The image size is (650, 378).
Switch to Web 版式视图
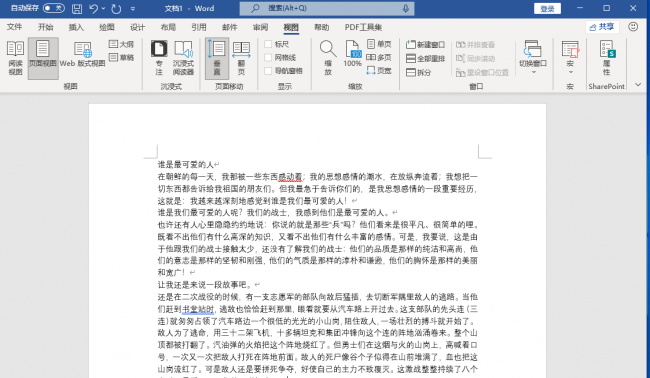(82, 55)
